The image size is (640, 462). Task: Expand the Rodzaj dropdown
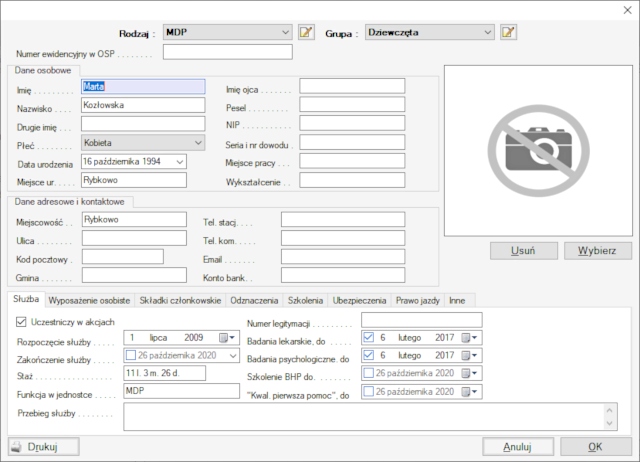[286, 32]
